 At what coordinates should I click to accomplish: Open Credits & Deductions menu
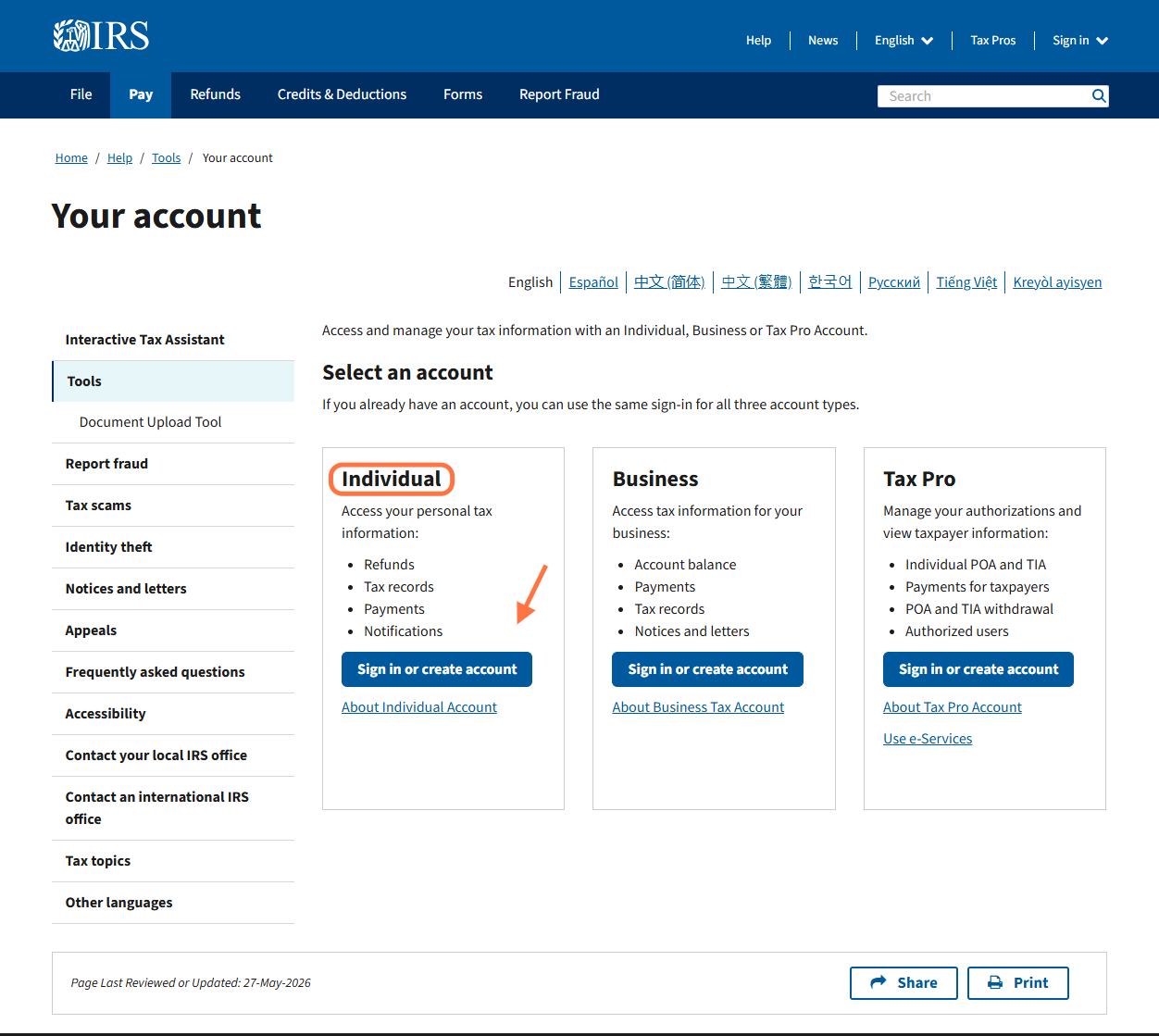click(342, 94)
